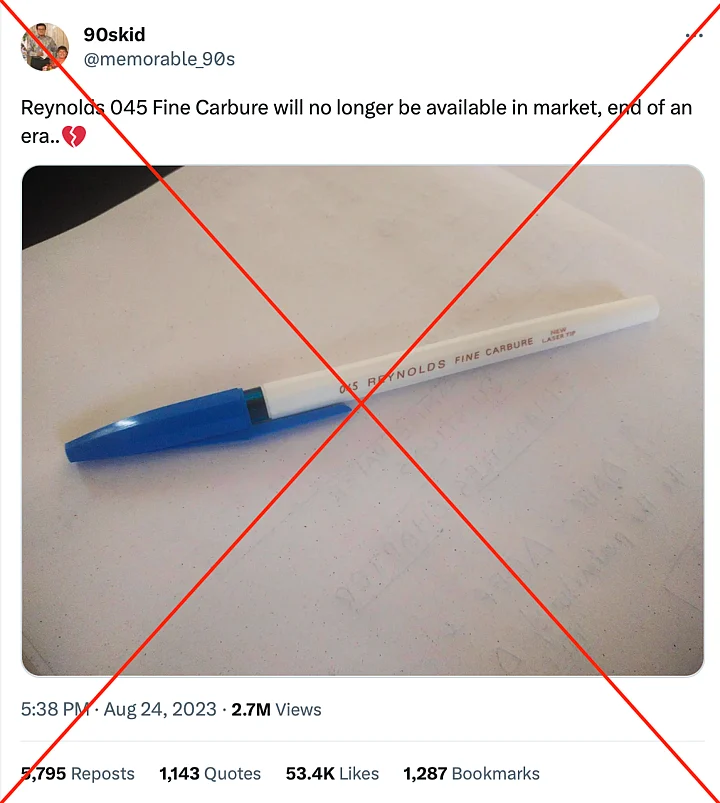Show the 53.4K Likes list
The width and height of the screenshot is (720, 803).
[x=332, y=773]
